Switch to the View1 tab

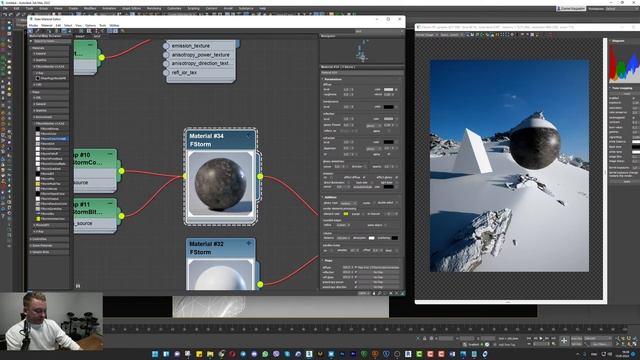(80, 36)
